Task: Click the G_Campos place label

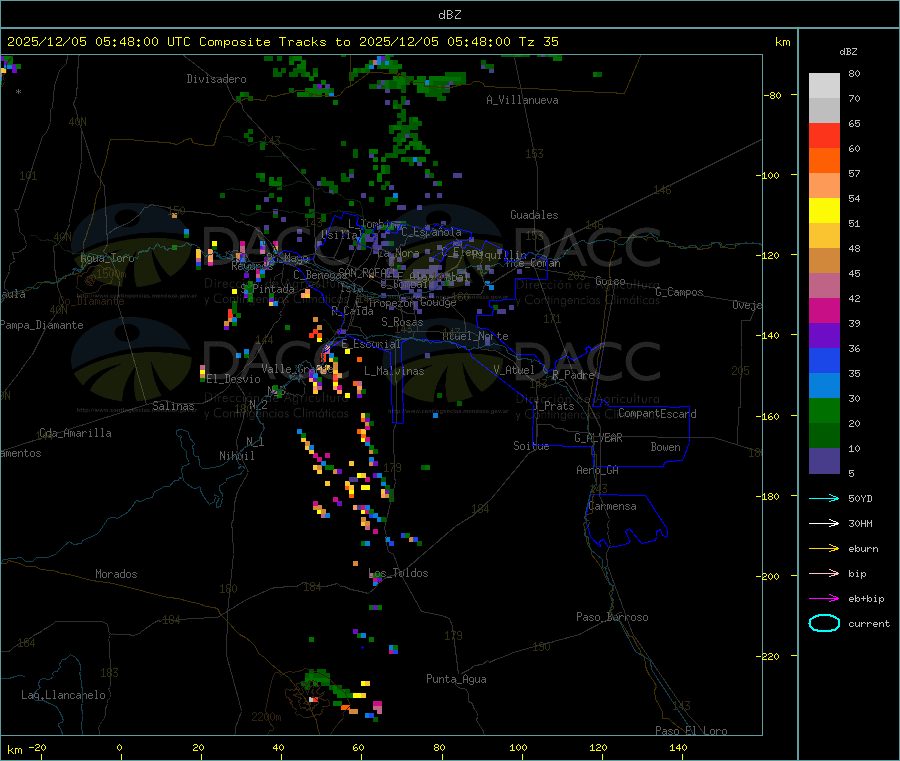Action: 679,292
